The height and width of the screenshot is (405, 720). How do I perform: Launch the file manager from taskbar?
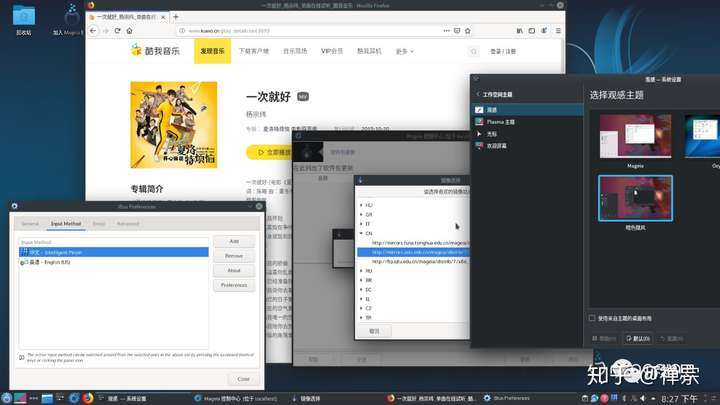tap(47, 399)
